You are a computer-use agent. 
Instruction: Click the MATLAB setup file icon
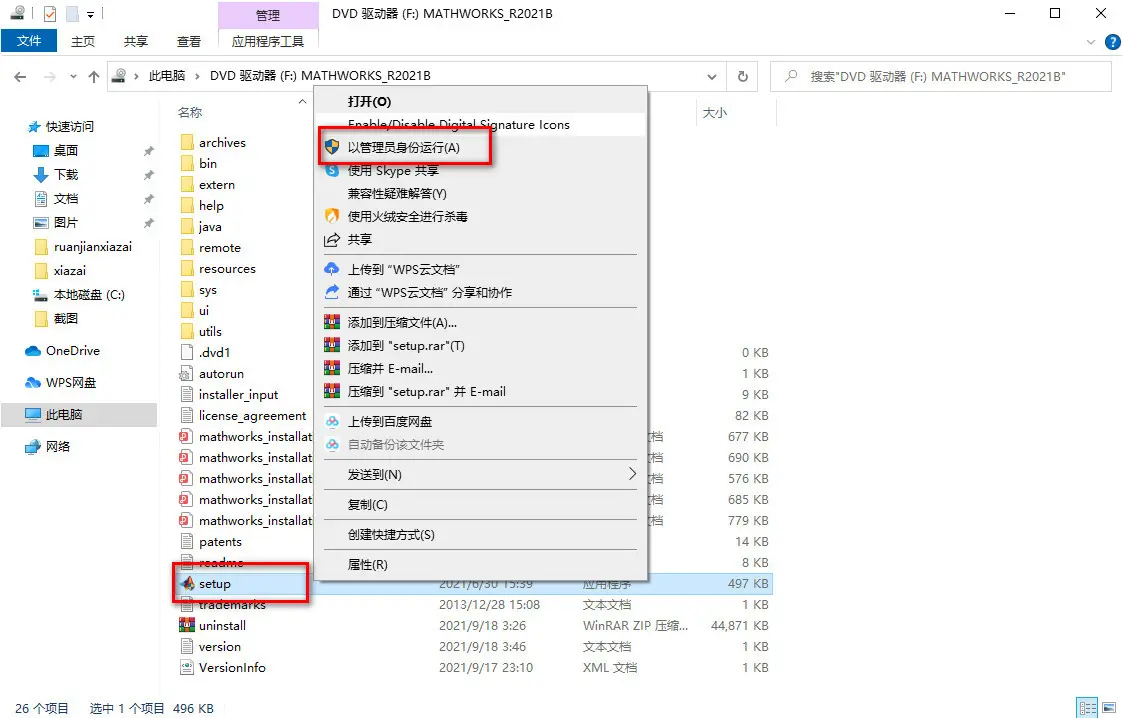pyautogui.click(x=187, y=583)
